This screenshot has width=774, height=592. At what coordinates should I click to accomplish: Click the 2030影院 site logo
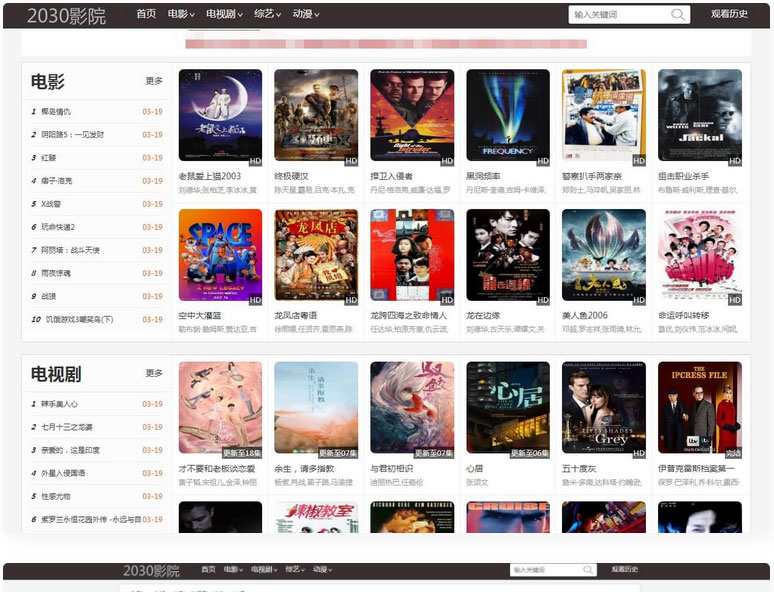click(66, 15)
